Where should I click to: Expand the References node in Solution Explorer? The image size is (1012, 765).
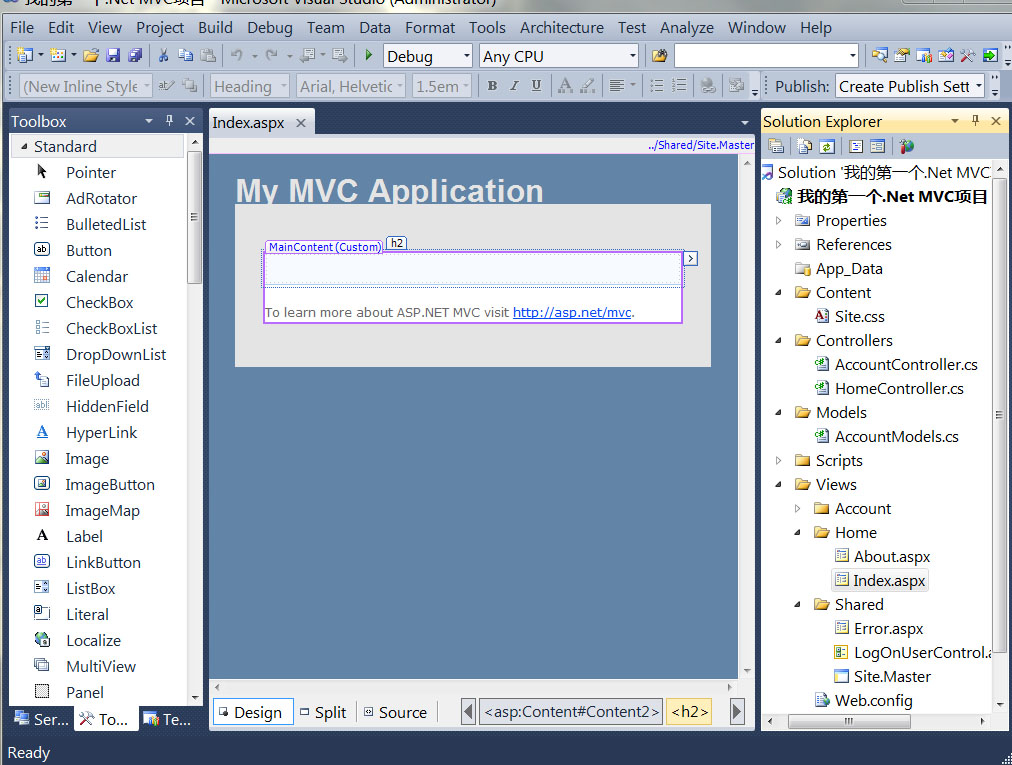click(779, 245)
